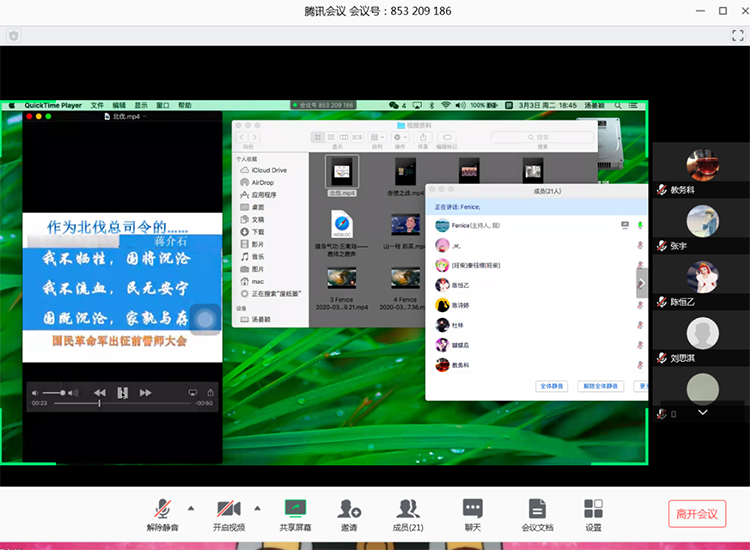The image size is (750, 550).
Task: Expand video options arrow beside 开启视频
Action: (257, 507)
